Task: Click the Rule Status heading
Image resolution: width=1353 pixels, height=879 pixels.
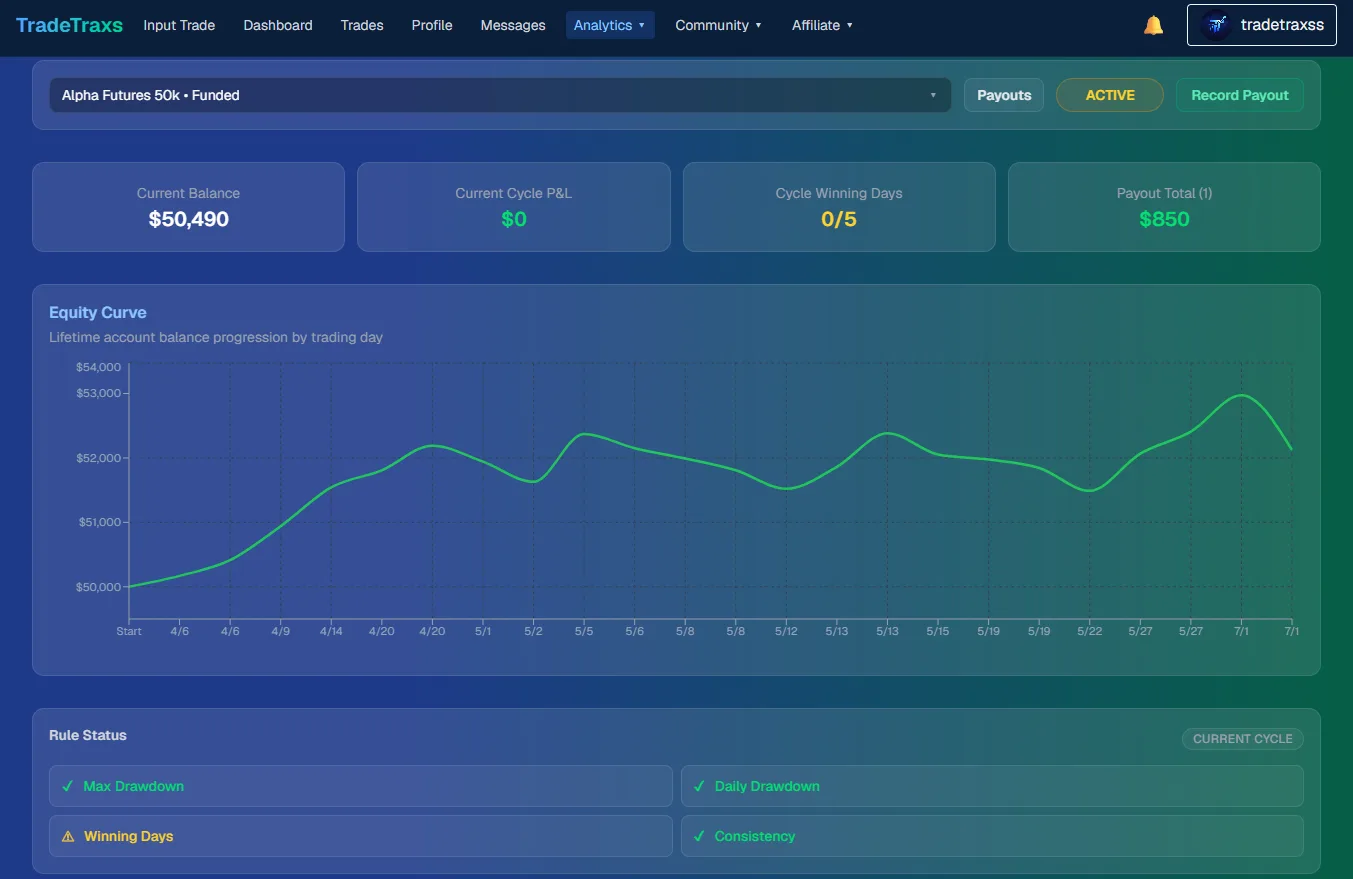Action: click(88, 735)
